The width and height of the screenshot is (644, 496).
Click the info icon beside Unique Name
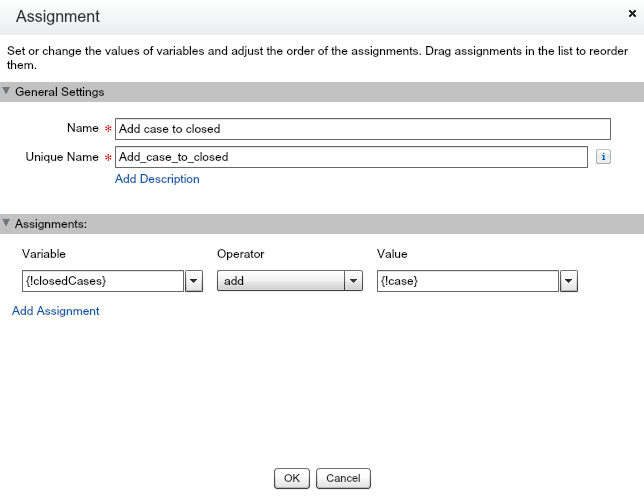pyautogui.click(x=603, y=157)
